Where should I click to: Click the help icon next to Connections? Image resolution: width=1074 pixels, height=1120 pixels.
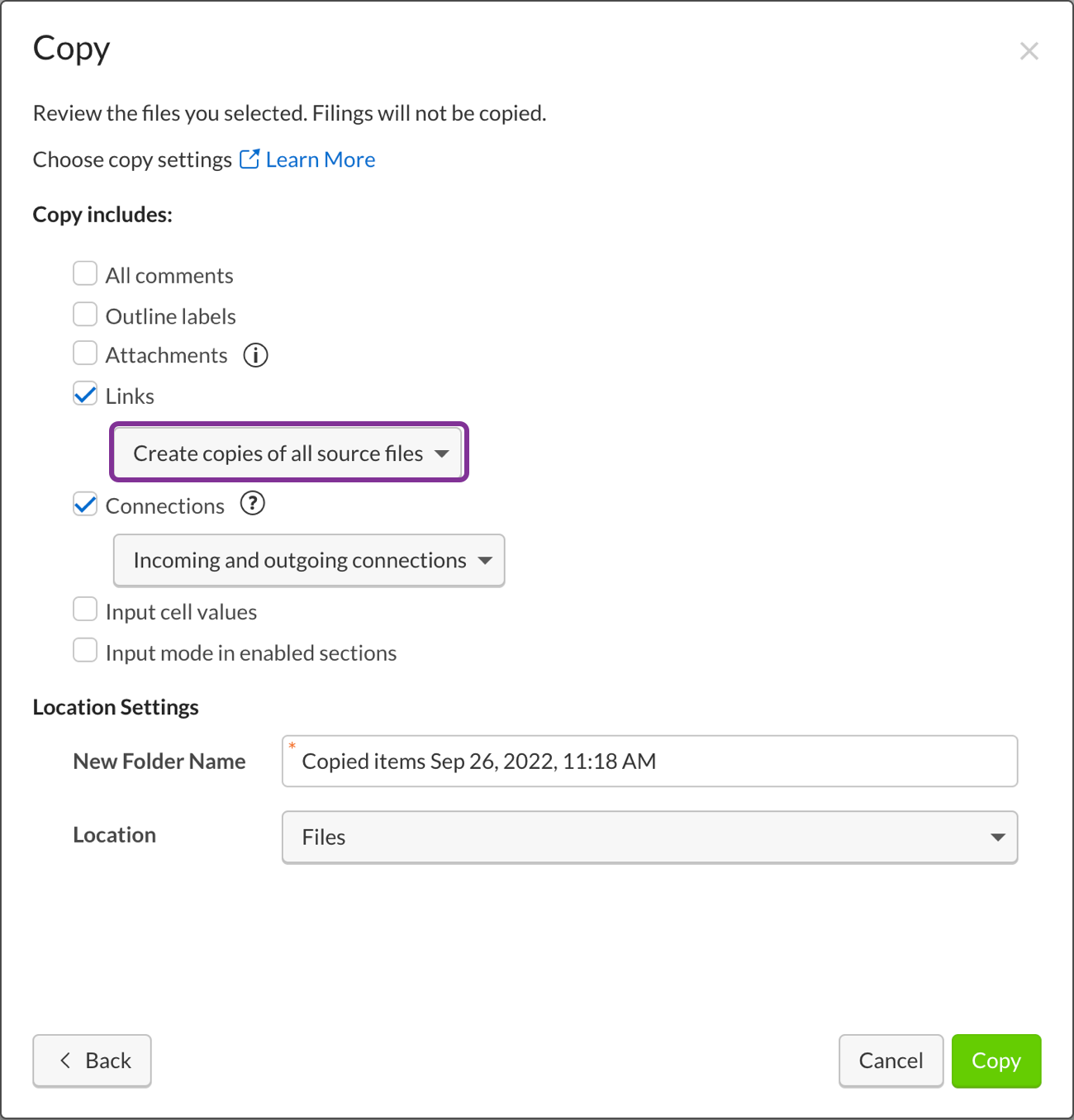click(253, 504)
